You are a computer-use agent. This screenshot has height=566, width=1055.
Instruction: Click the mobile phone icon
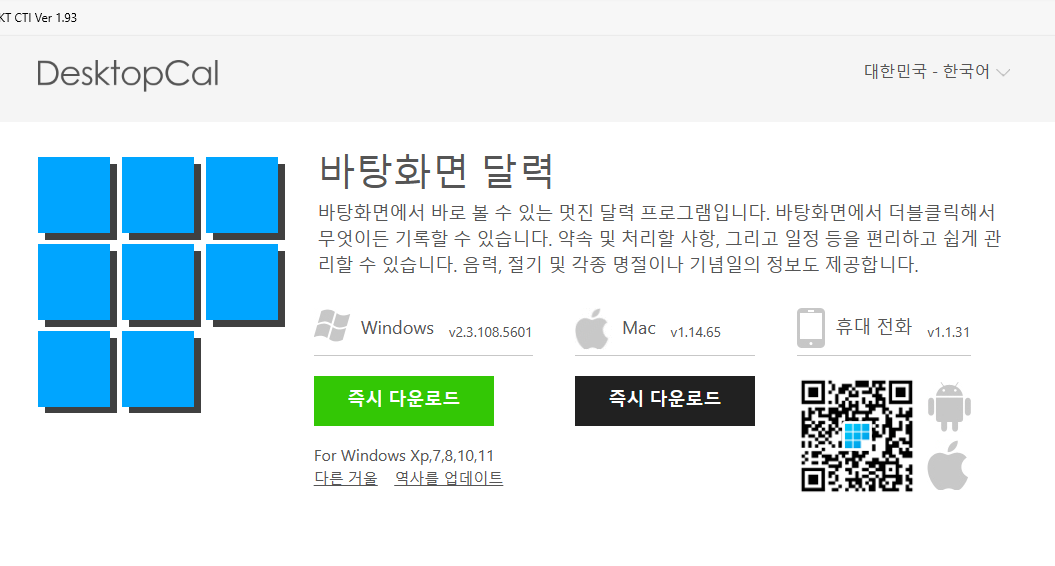pyautogui.click(x=810, y=328)
